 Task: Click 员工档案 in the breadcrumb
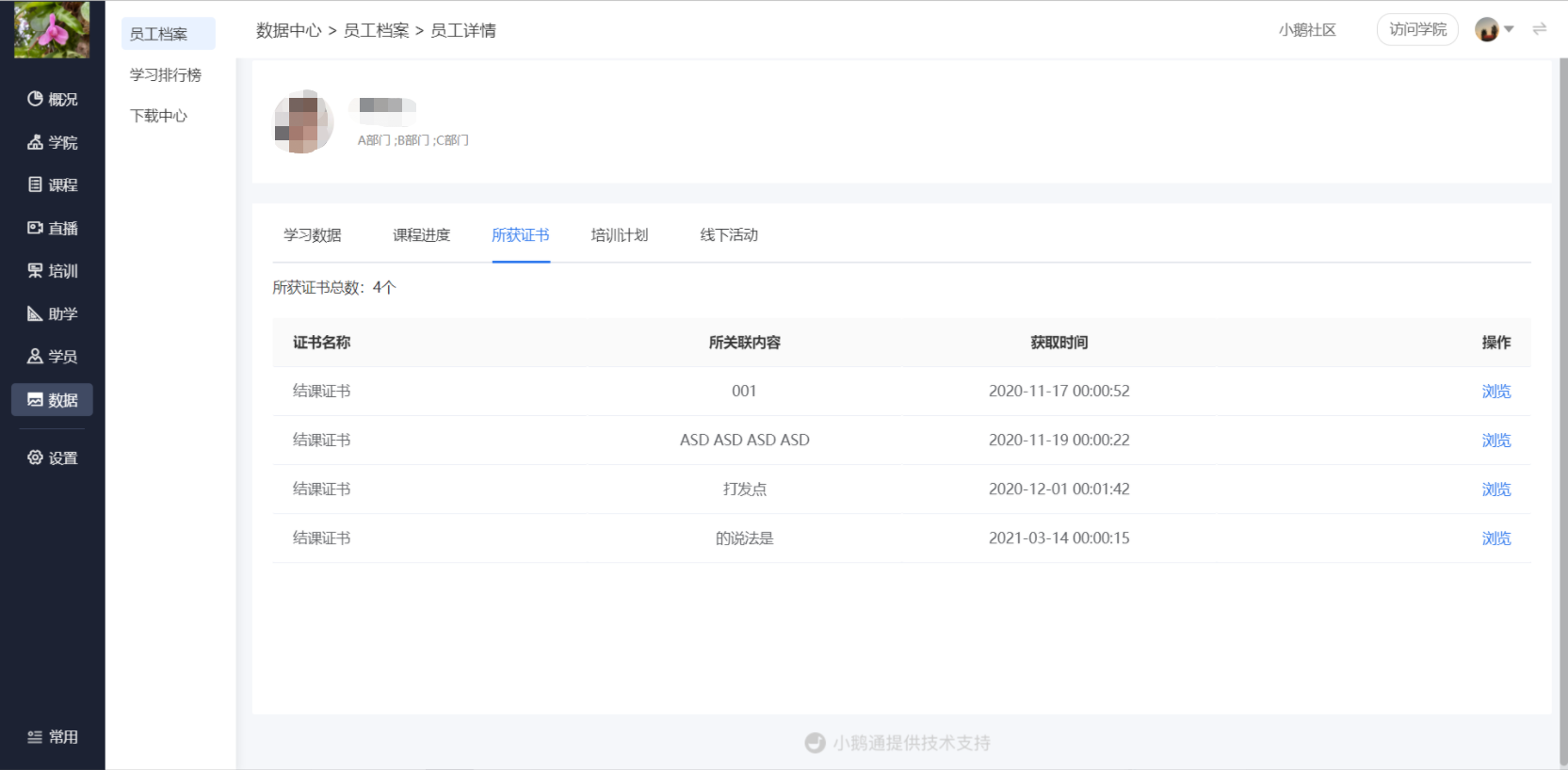(x=376, y=31)
